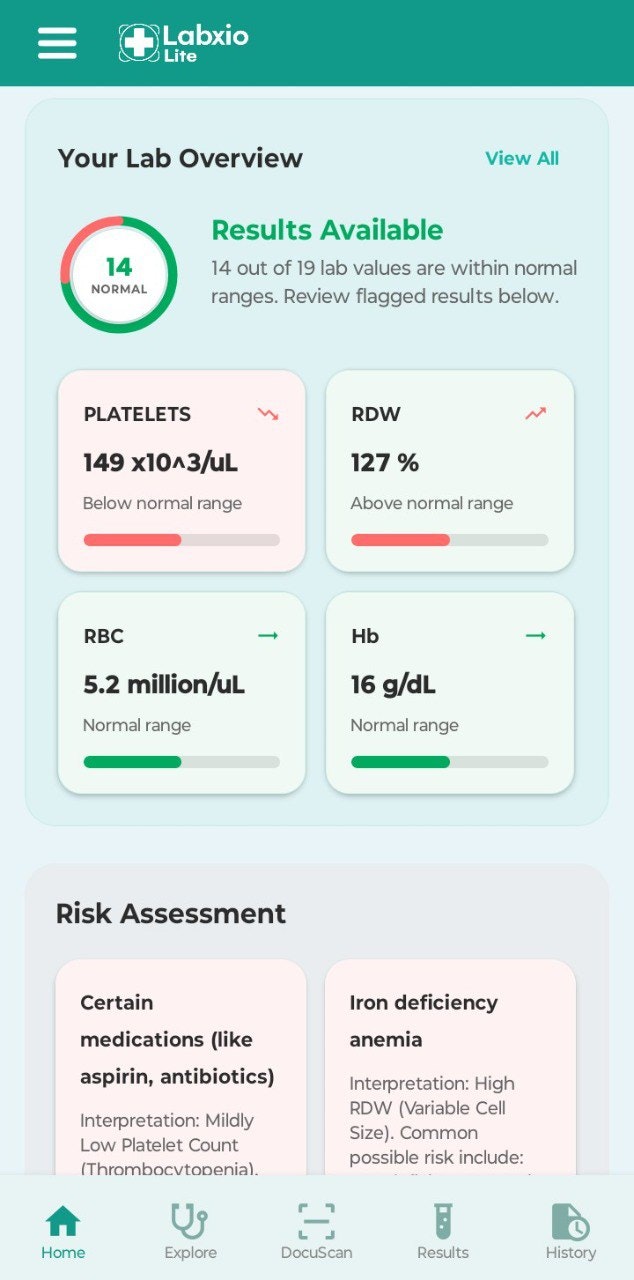Click the PLATELETS progress bar
This screenshot has width=634, height=1280.
tap(181, 539)
